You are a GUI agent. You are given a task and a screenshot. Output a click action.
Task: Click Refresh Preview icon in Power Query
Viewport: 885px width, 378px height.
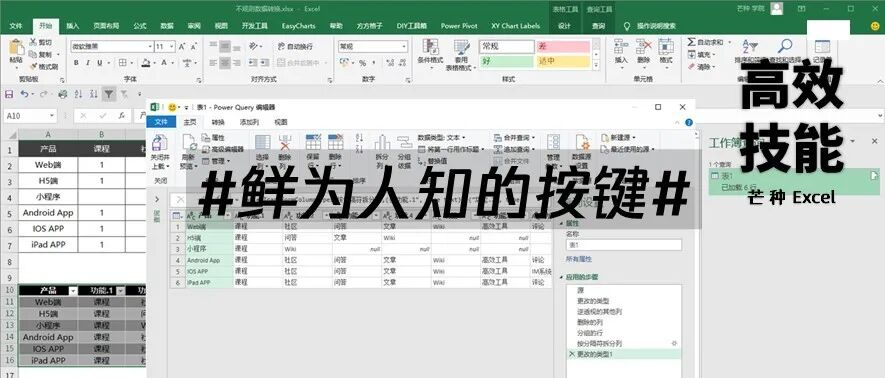click(x=189, y=142)
